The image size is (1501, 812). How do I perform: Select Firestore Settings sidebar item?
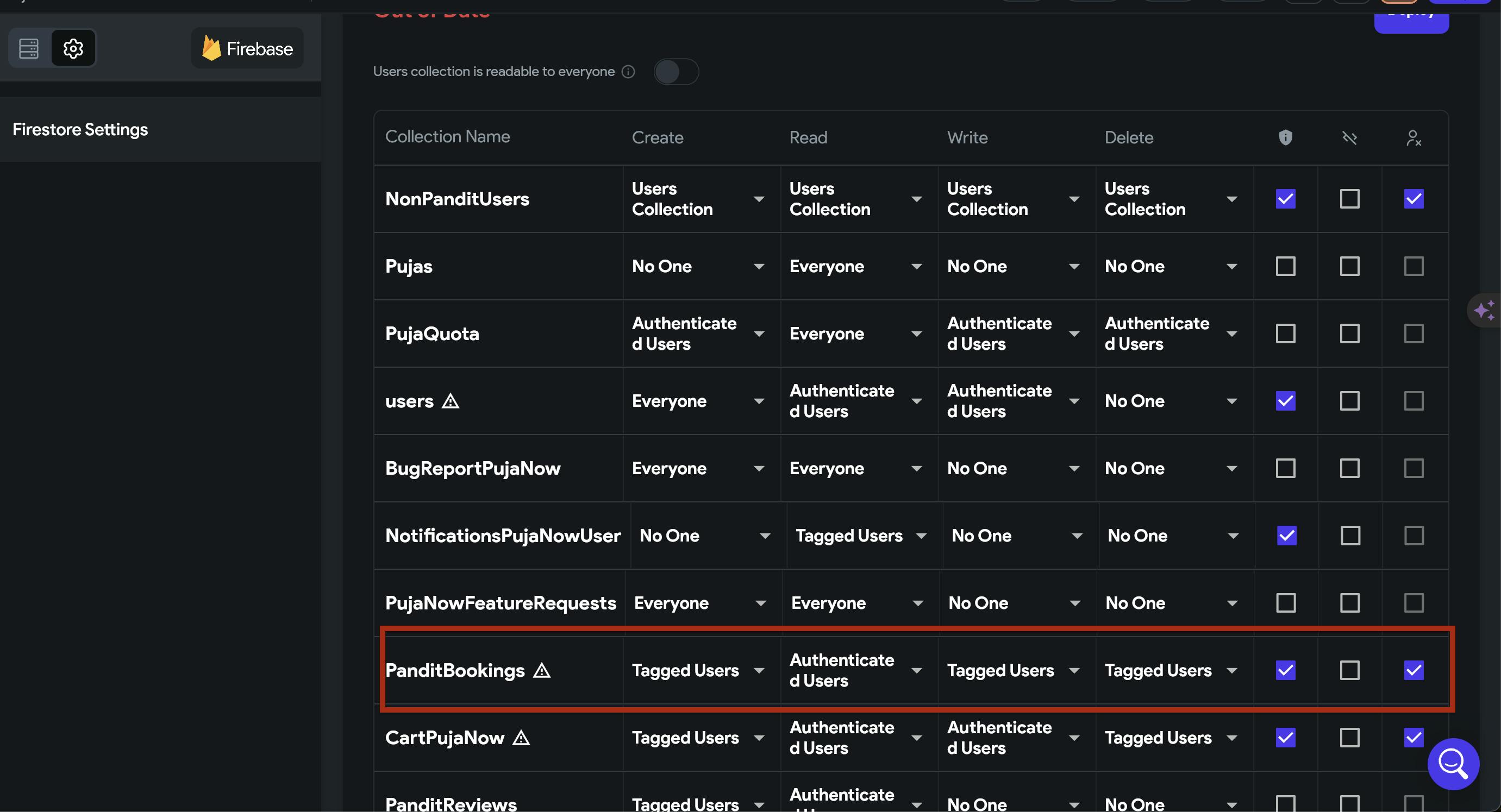point(80,129)
